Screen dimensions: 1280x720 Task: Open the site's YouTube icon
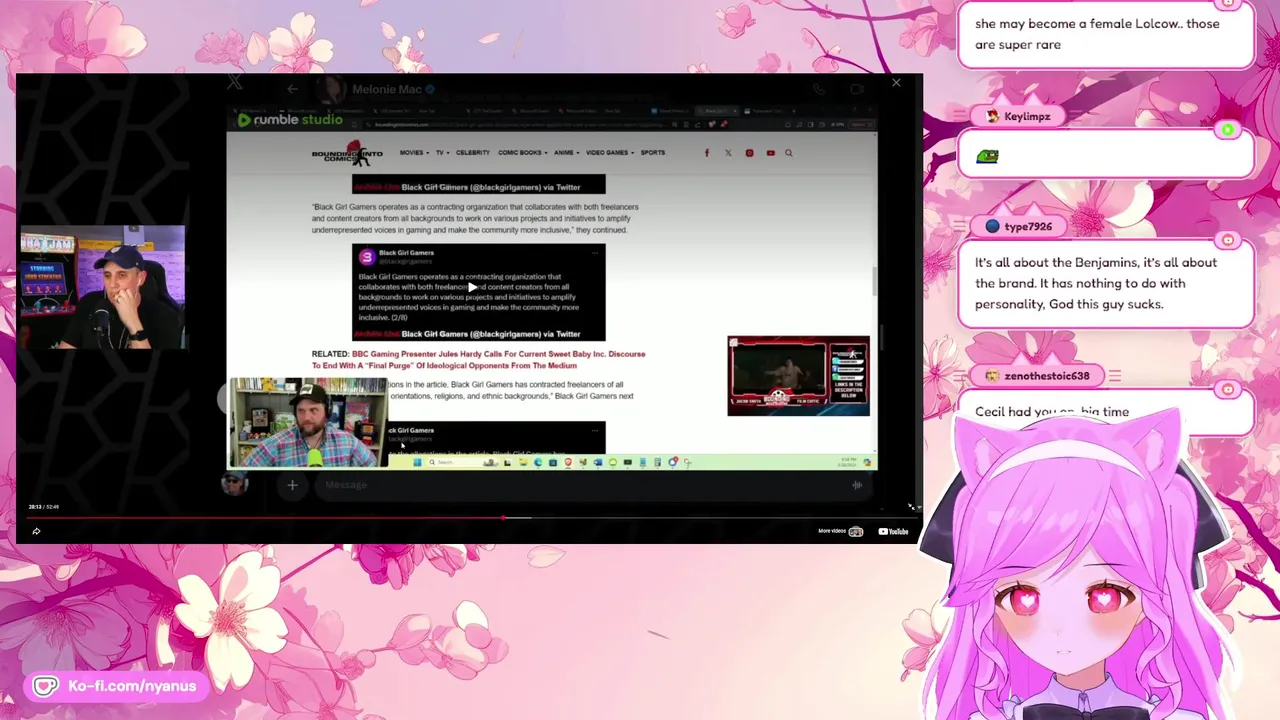(770, 153)
